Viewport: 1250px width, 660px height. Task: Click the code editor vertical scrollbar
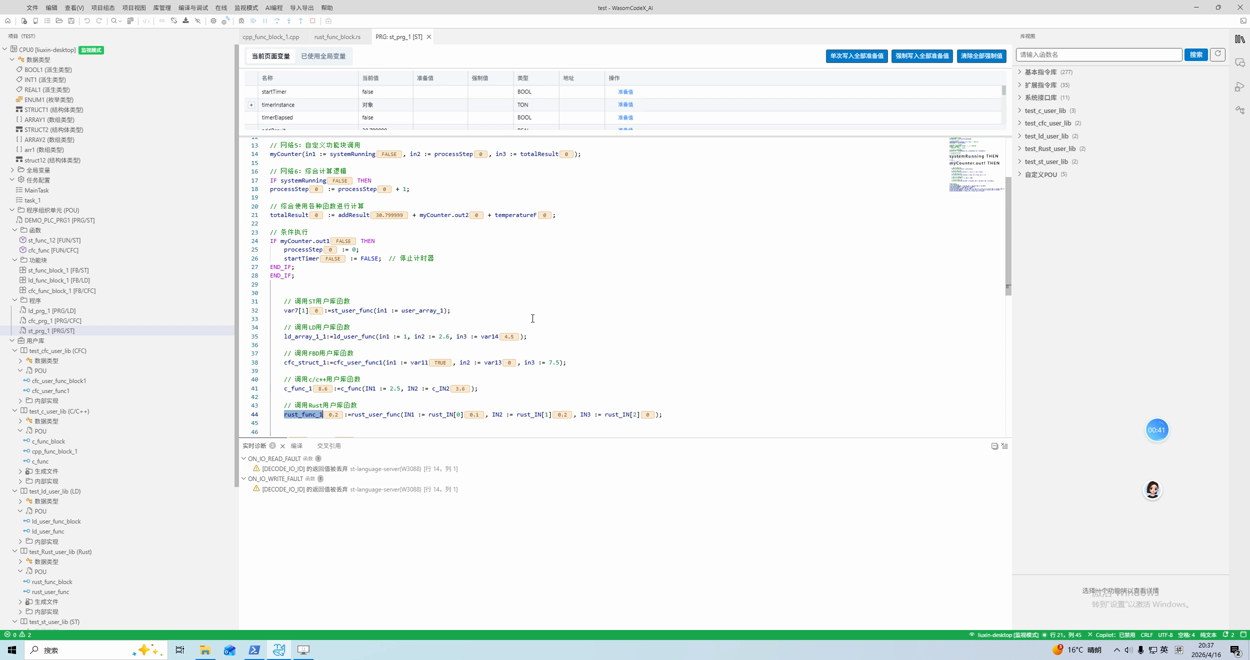(1008, 236)
